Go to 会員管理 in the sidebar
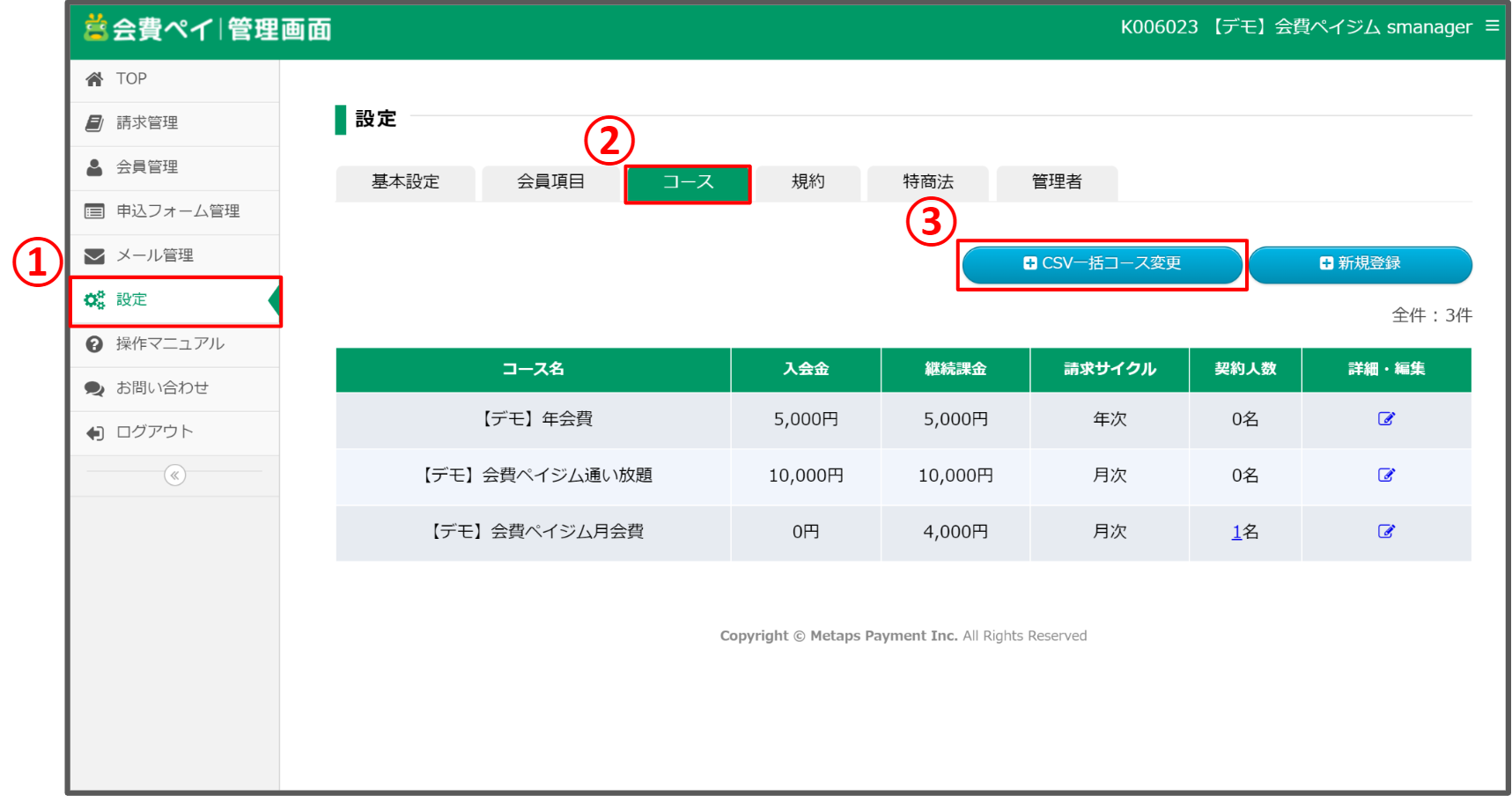The image size is (1512, 796). point(146,167)
